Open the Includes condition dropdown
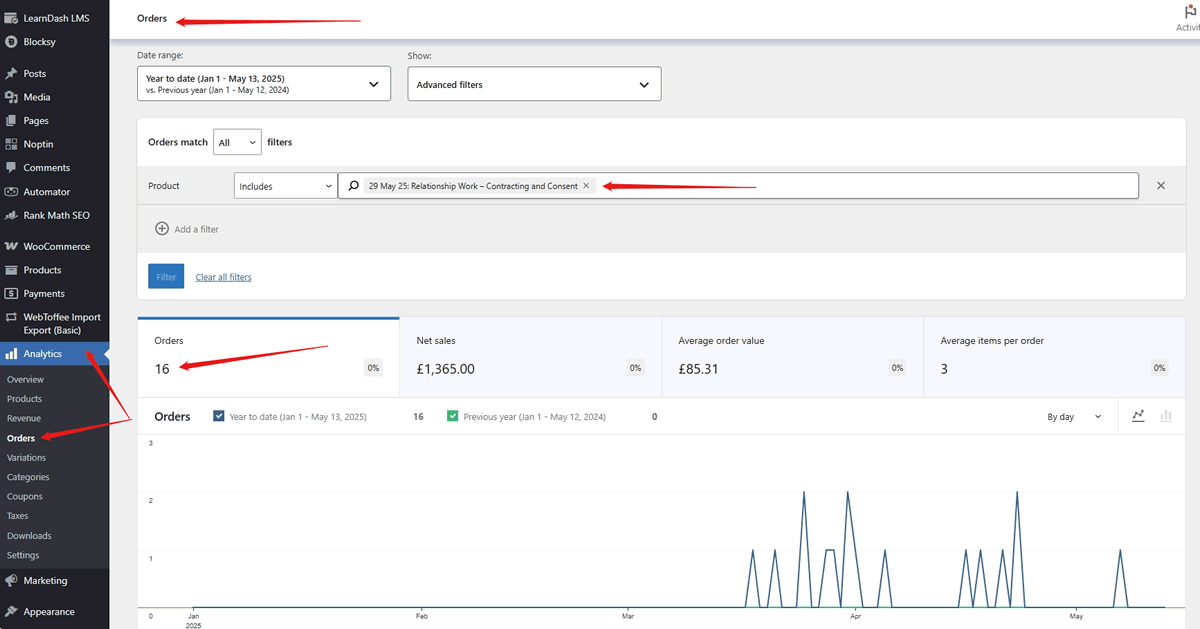The height and width of the screenshot is (629, 1200). click(286, 186)
